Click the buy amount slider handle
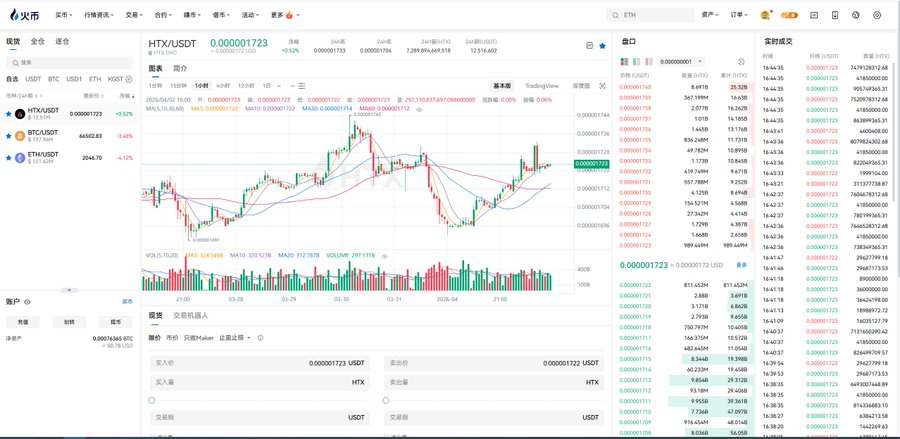 tap(152, 400)
